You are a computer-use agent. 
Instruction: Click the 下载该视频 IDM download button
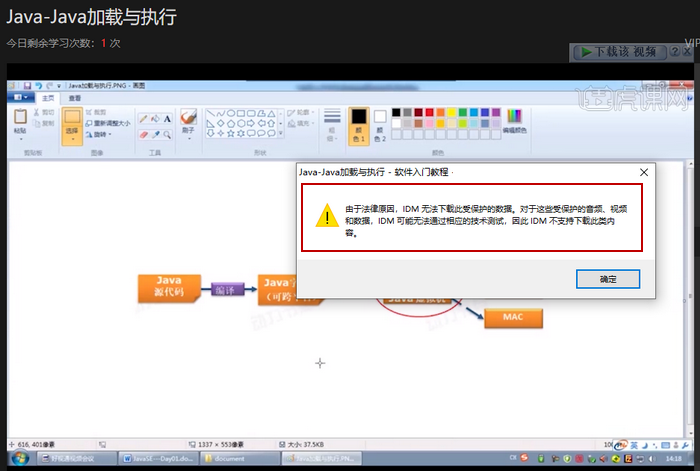point(619,52)
